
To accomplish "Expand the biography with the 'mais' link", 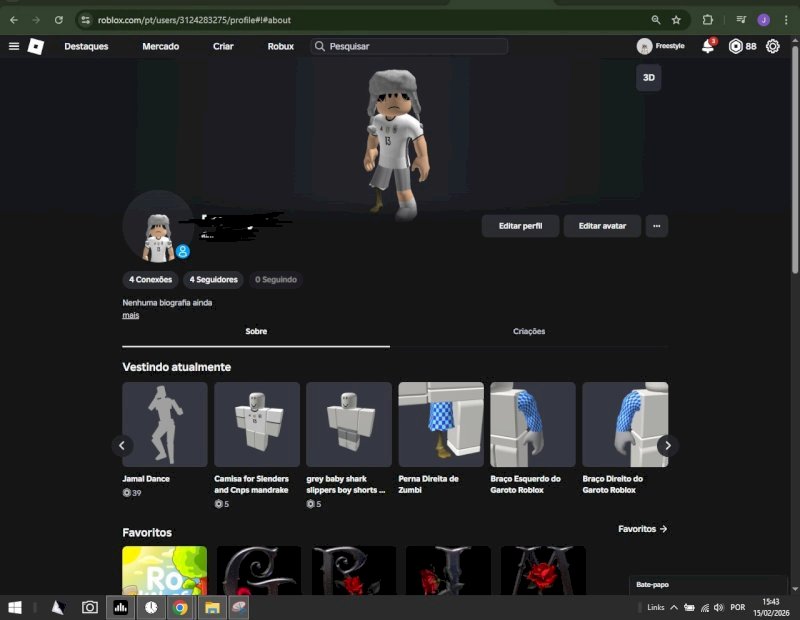I will pos(130,315).
